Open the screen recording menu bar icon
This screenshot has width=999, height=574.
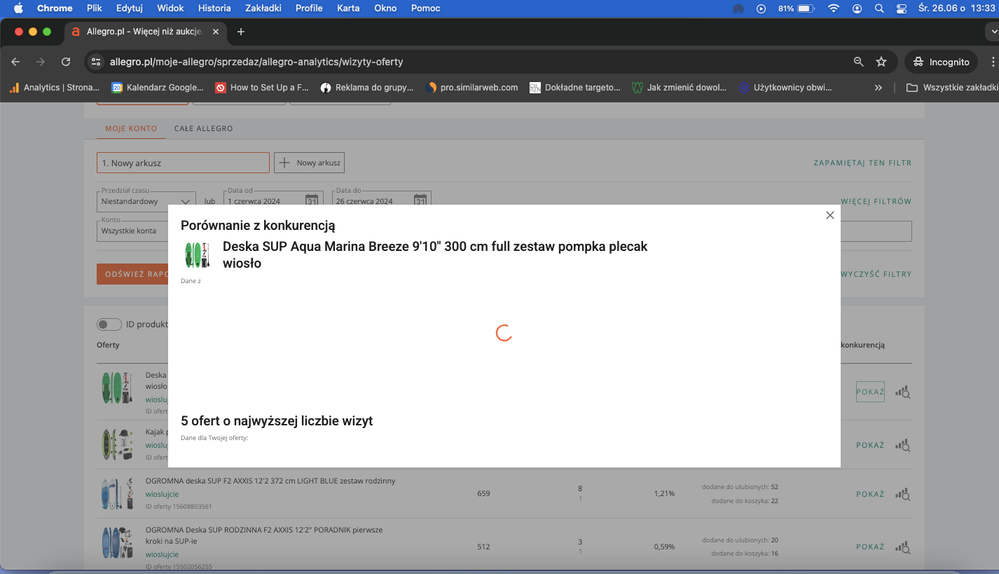coord(761,8)
